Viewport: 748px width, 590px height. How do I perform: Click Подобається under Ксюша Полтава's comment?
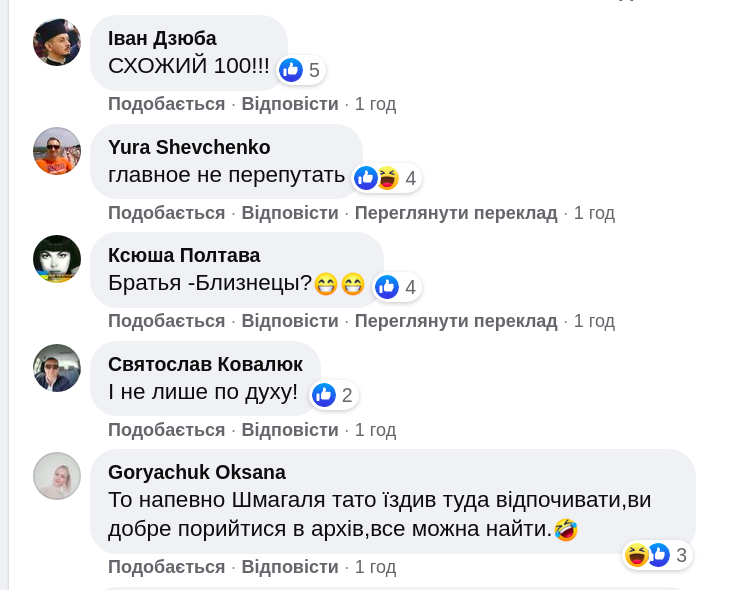click(166, 321)
